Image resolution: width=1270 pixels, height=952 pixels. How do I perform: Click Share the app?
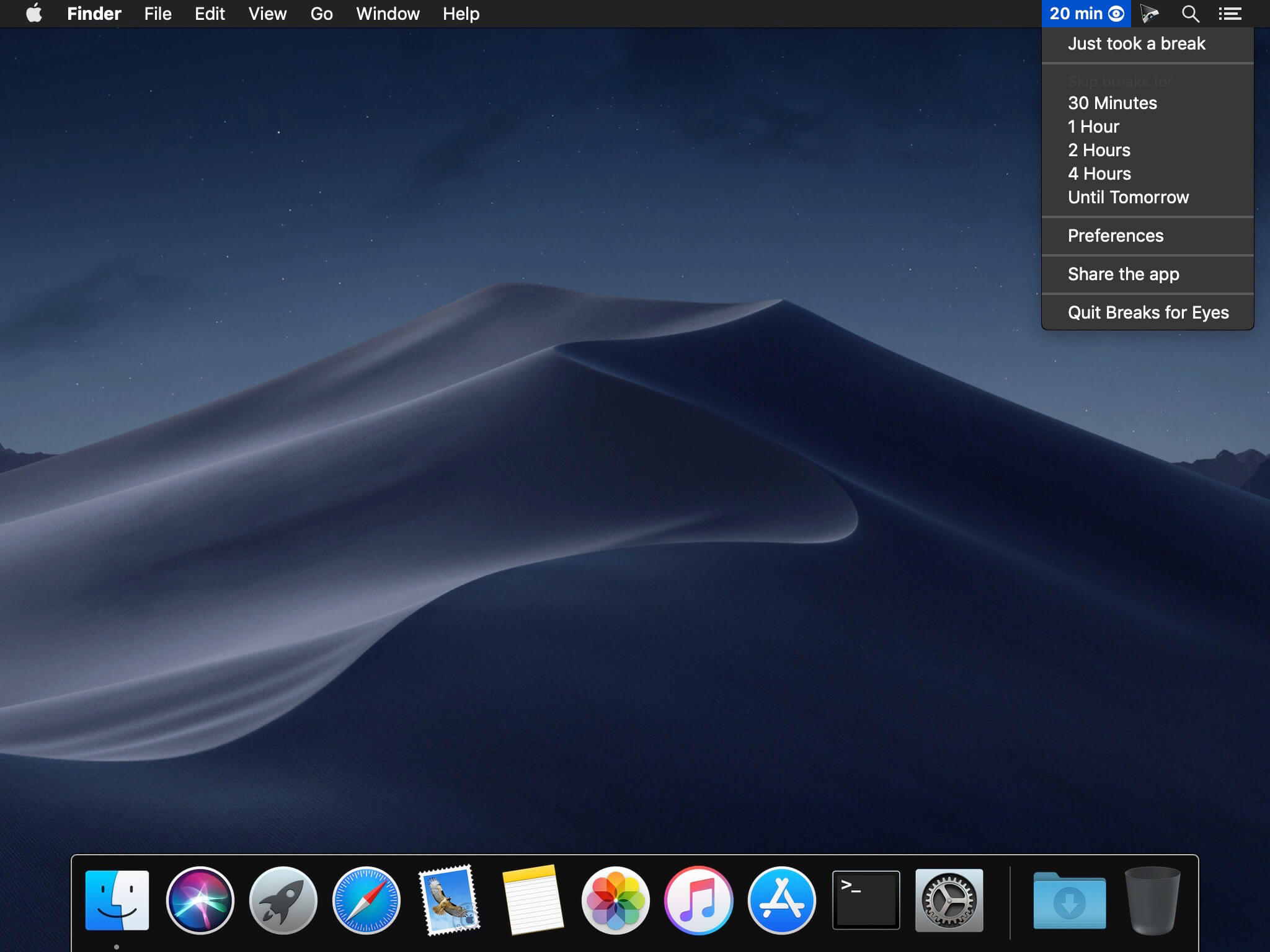(1123, 274)
